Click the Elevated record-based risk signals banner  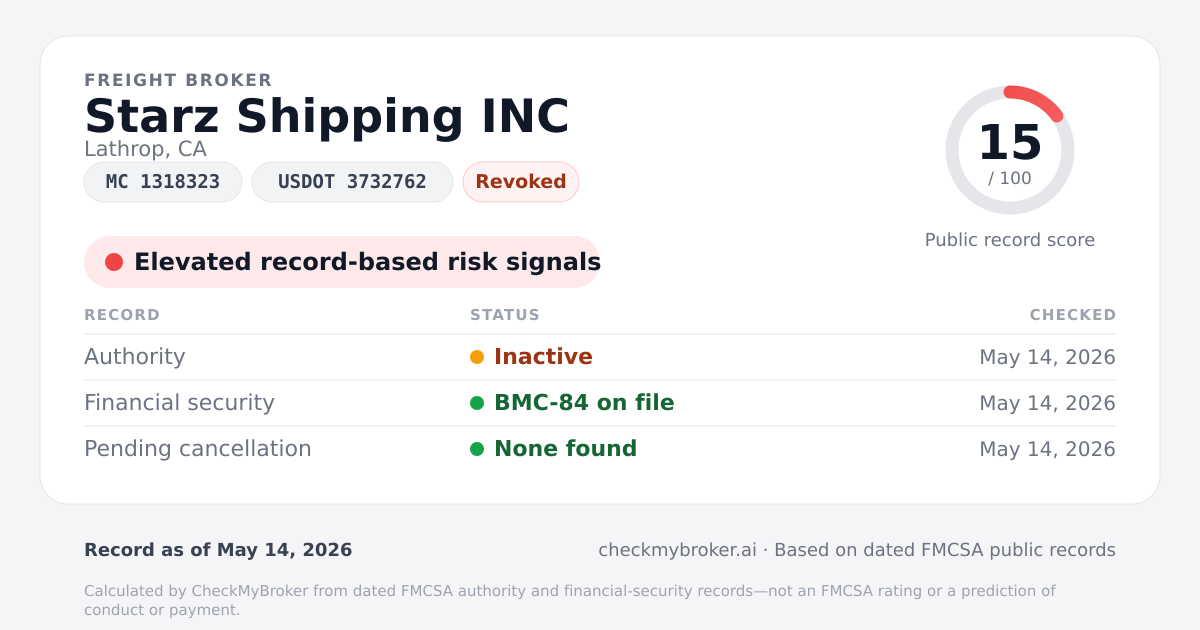click(x=342, y=262)
